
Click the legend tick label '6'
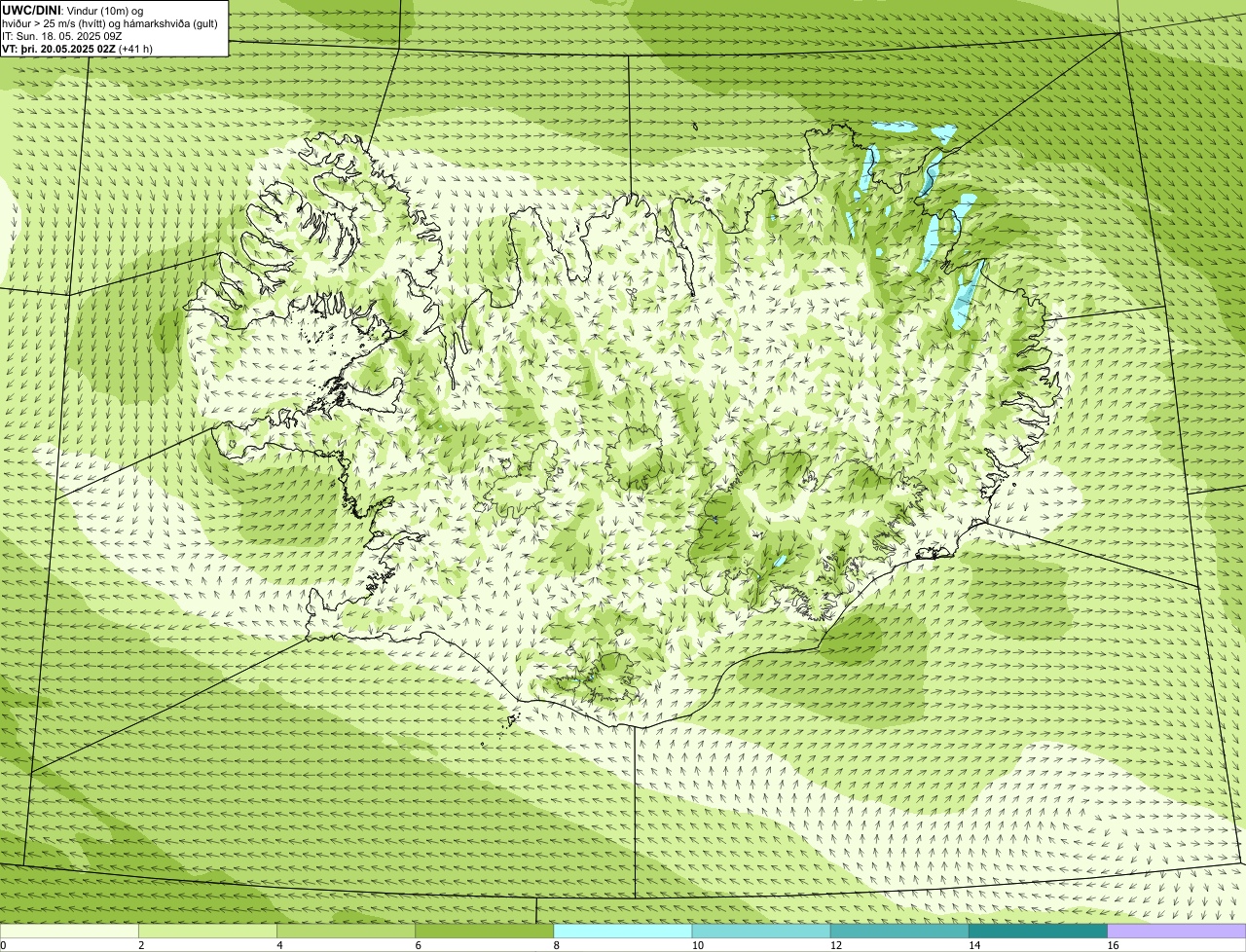click(418, 945)
